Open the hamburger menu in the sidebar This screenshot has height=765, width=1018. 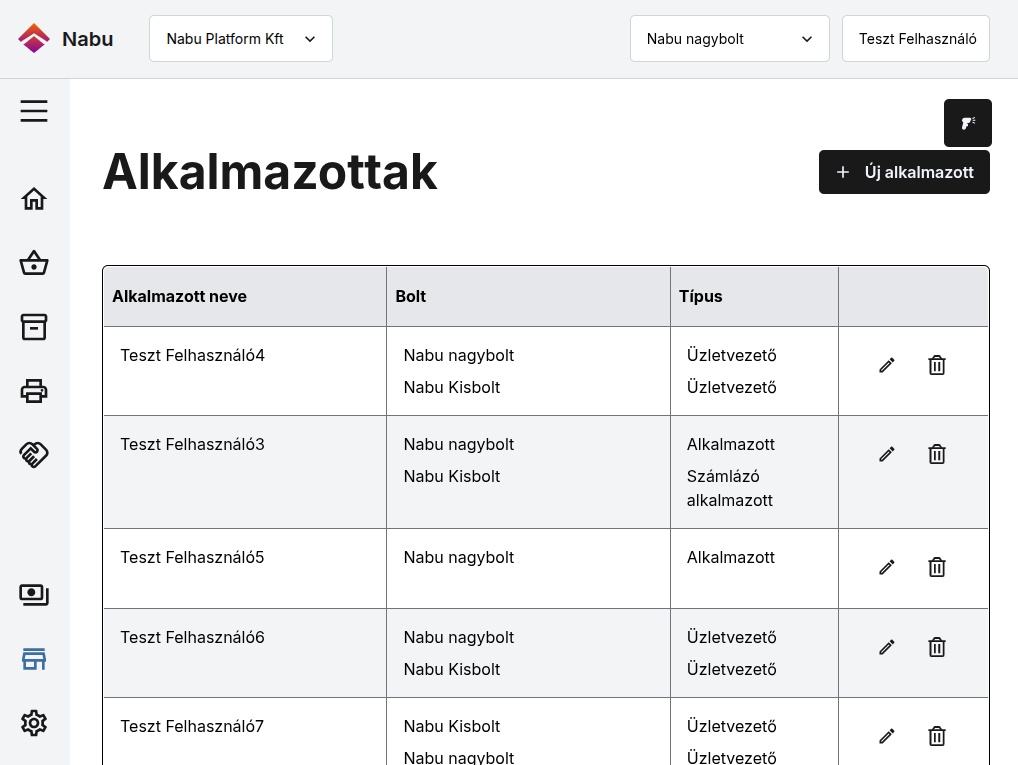tap(34, 111)
